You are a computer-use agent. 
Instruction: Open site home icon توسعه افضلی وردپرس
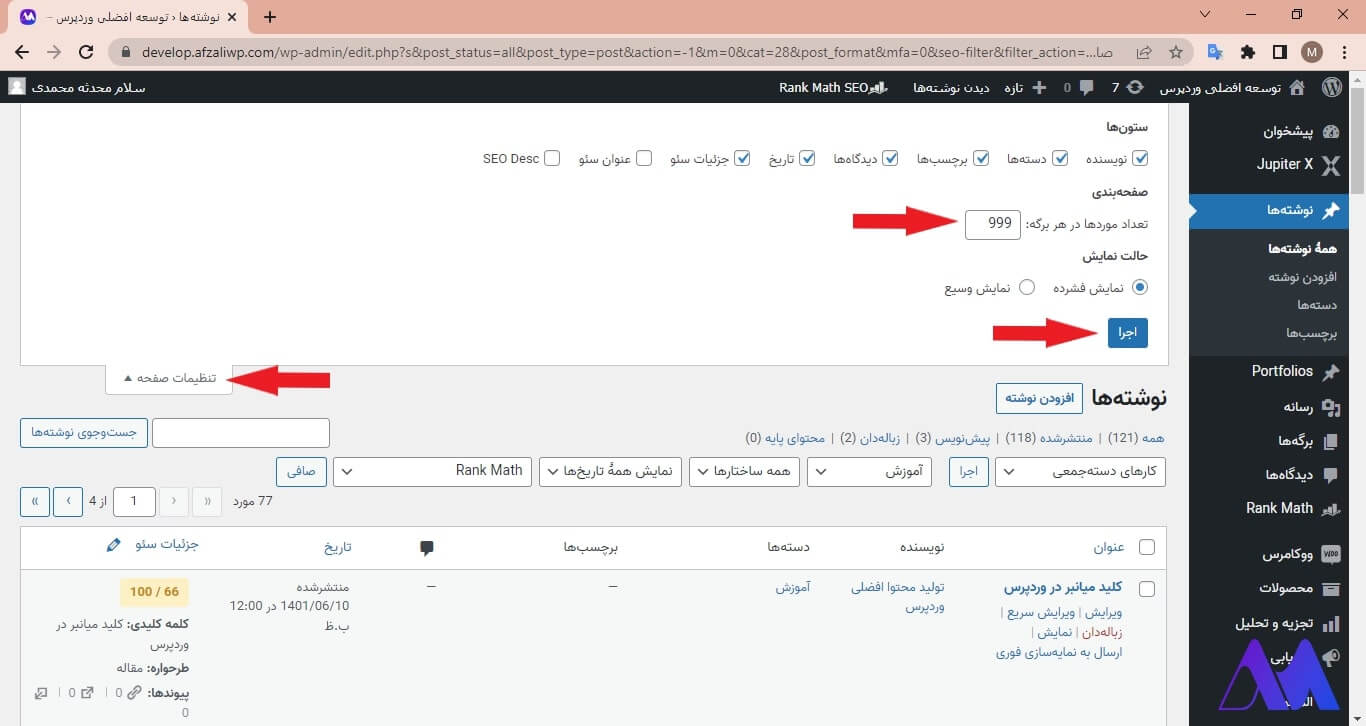click(1297, 88)
